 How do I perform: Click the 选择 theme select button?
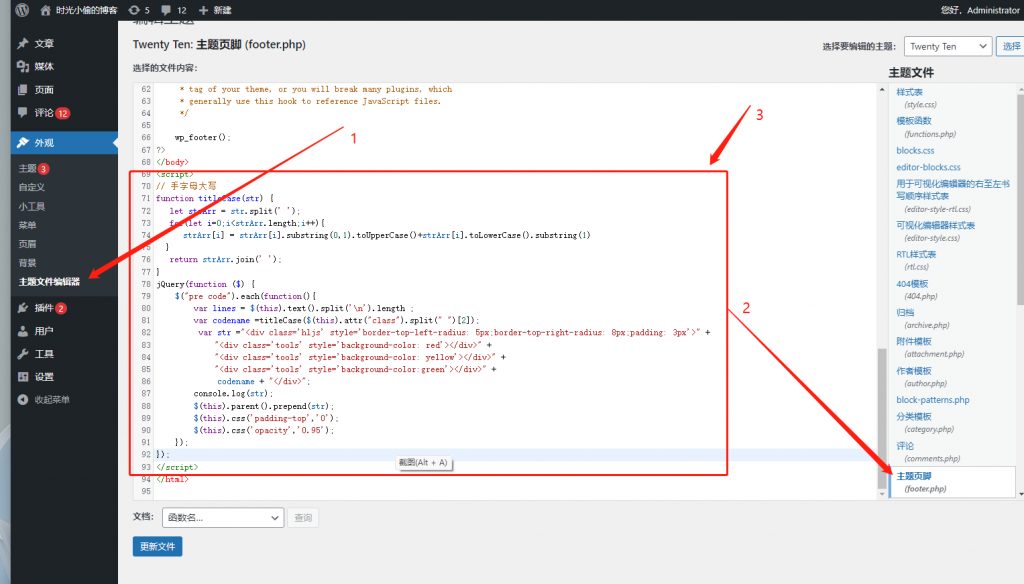click(1011, 46)
